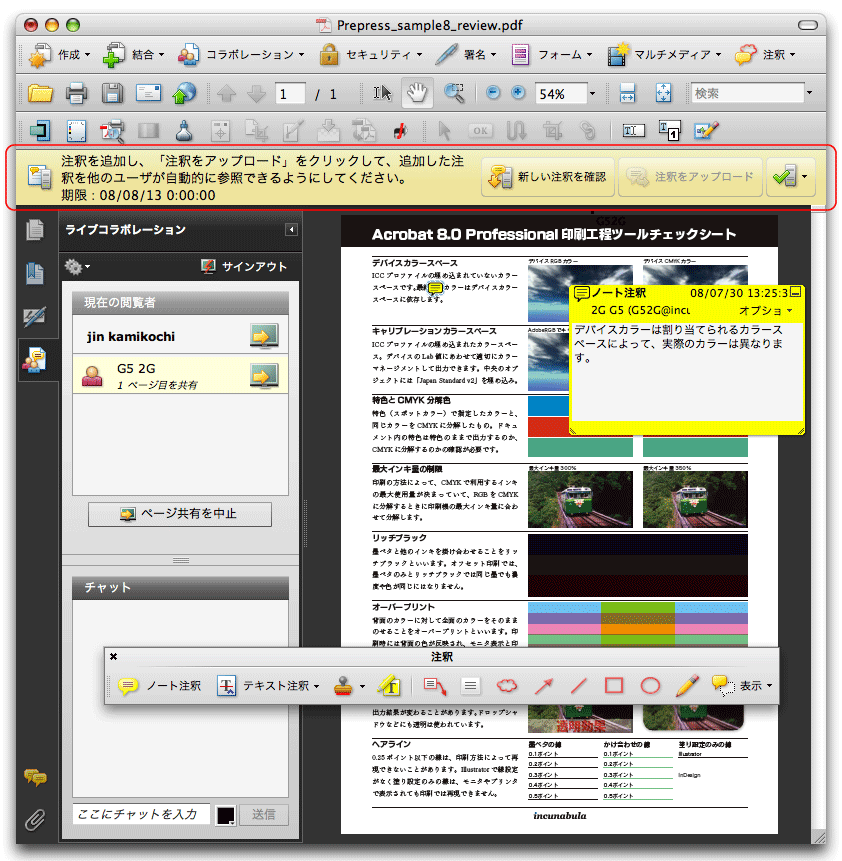Select the cloud shape tool

[x=507, y=686]
